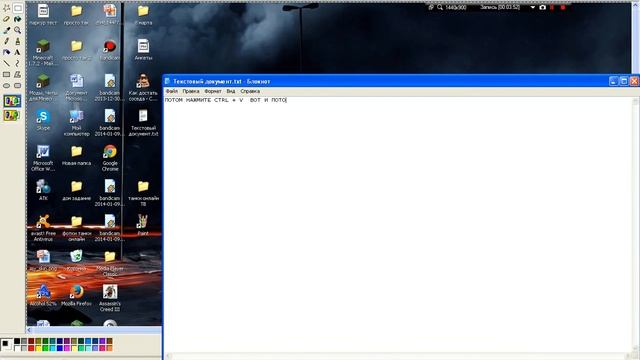Select the Free-Form Select tool in Paint
640x360 pixels.
coord(7,8)
